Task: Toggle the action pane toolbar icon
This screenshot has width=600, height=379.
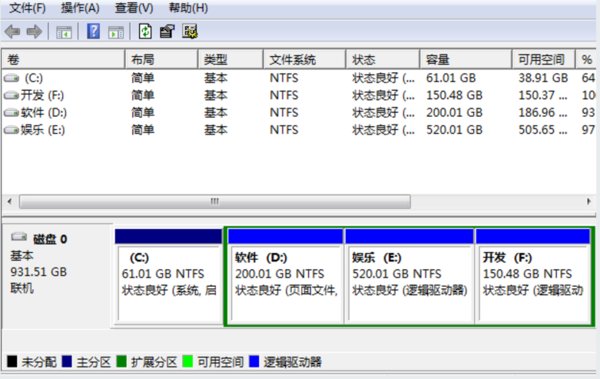Action: [x=116, y=32]
